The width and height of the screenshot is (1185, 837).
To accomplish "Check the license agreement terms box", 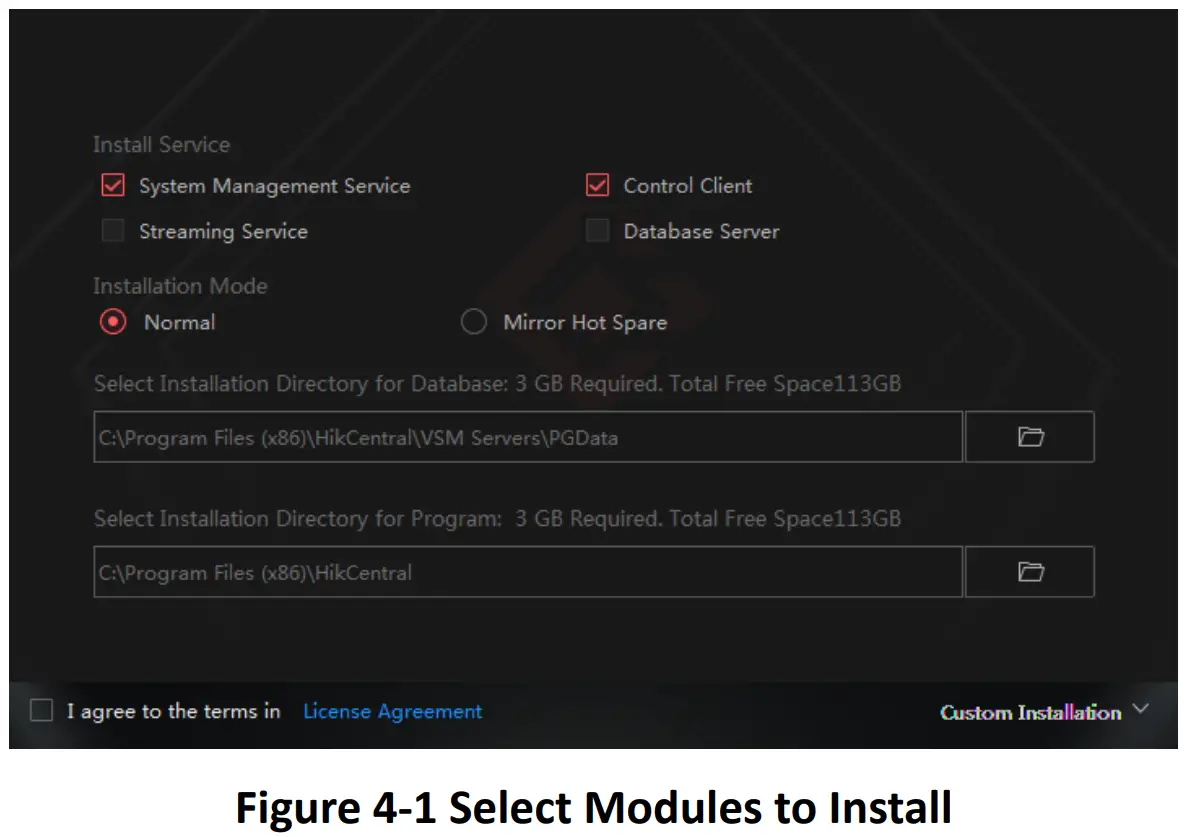I will pyautogui.click(x=40, y=710).
